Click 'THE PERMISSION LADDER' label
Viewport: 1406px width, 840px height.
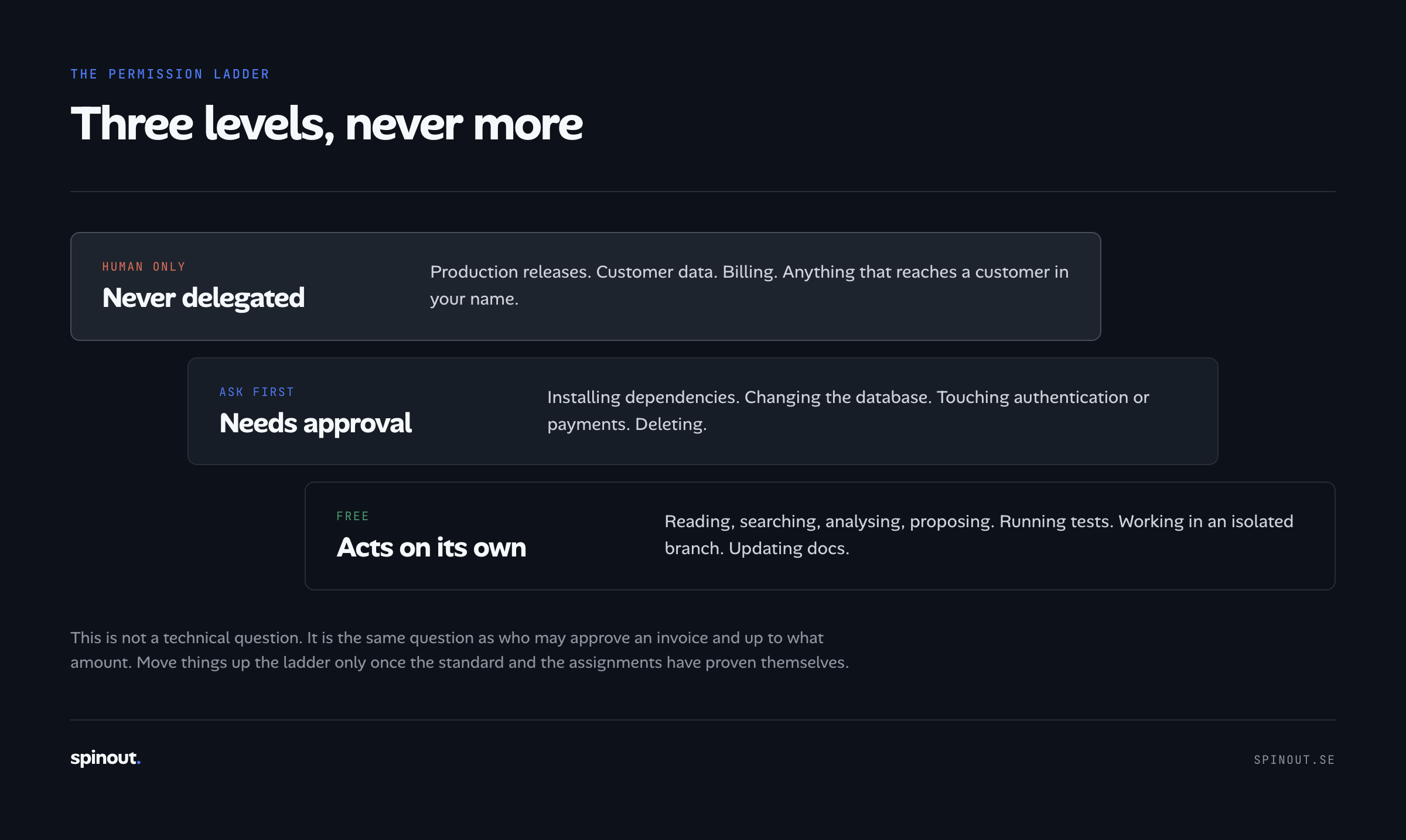[x=170, y=74]
